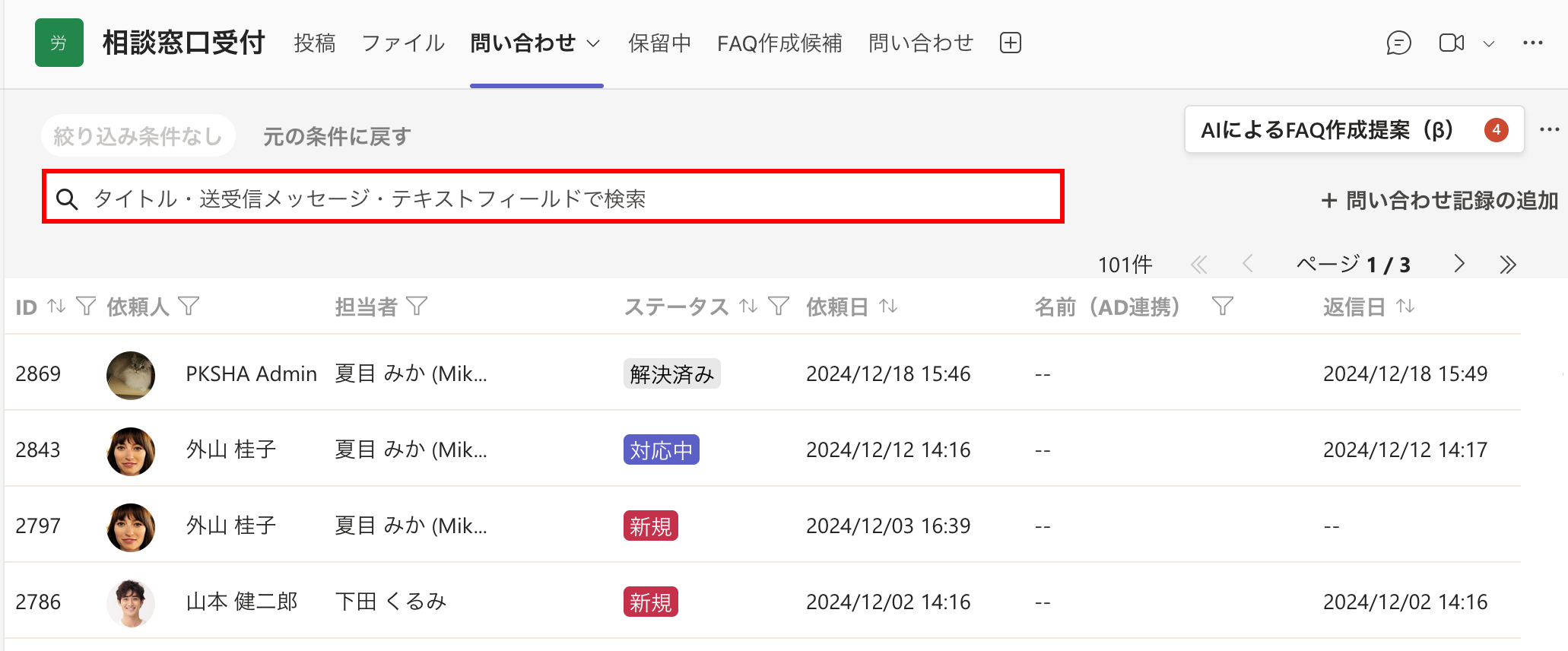This screenshot has height=651, width=1568.
Task: Filter the 担当者 column
Action: point(417,306)
